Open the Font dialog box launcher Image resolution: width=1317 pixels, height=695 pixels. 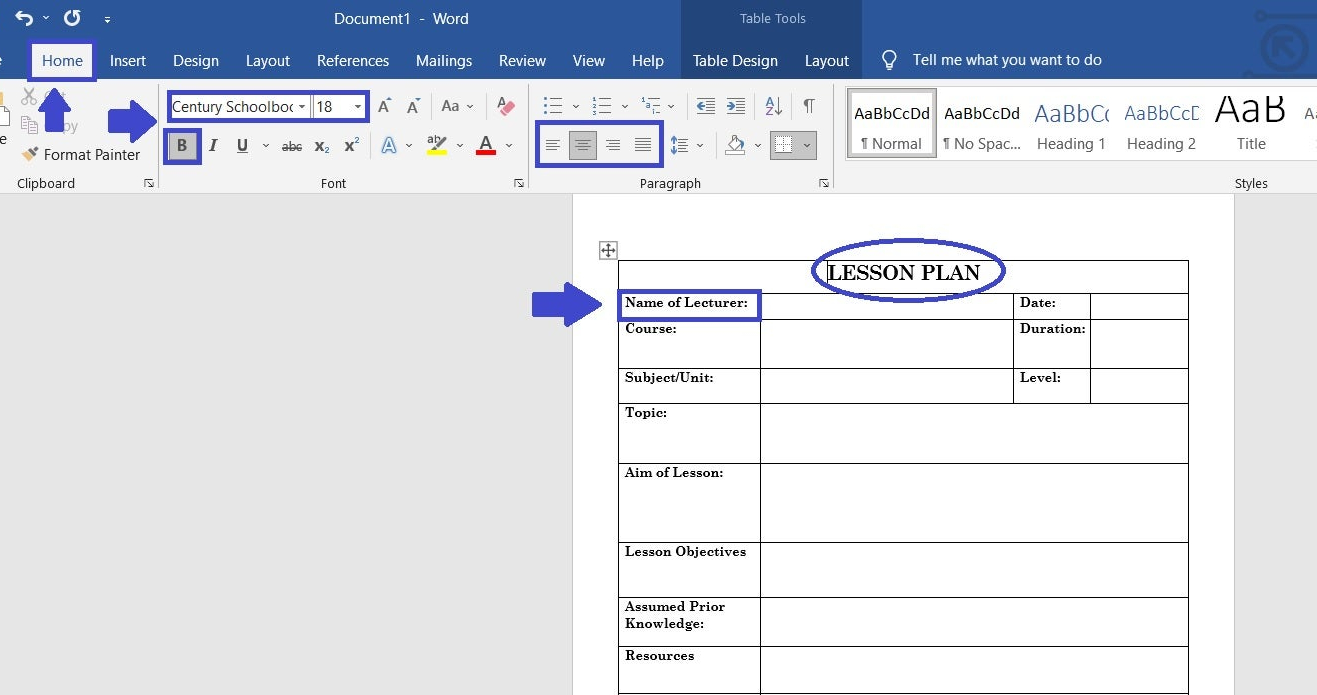pyautogui.click(x=518, y=183)
